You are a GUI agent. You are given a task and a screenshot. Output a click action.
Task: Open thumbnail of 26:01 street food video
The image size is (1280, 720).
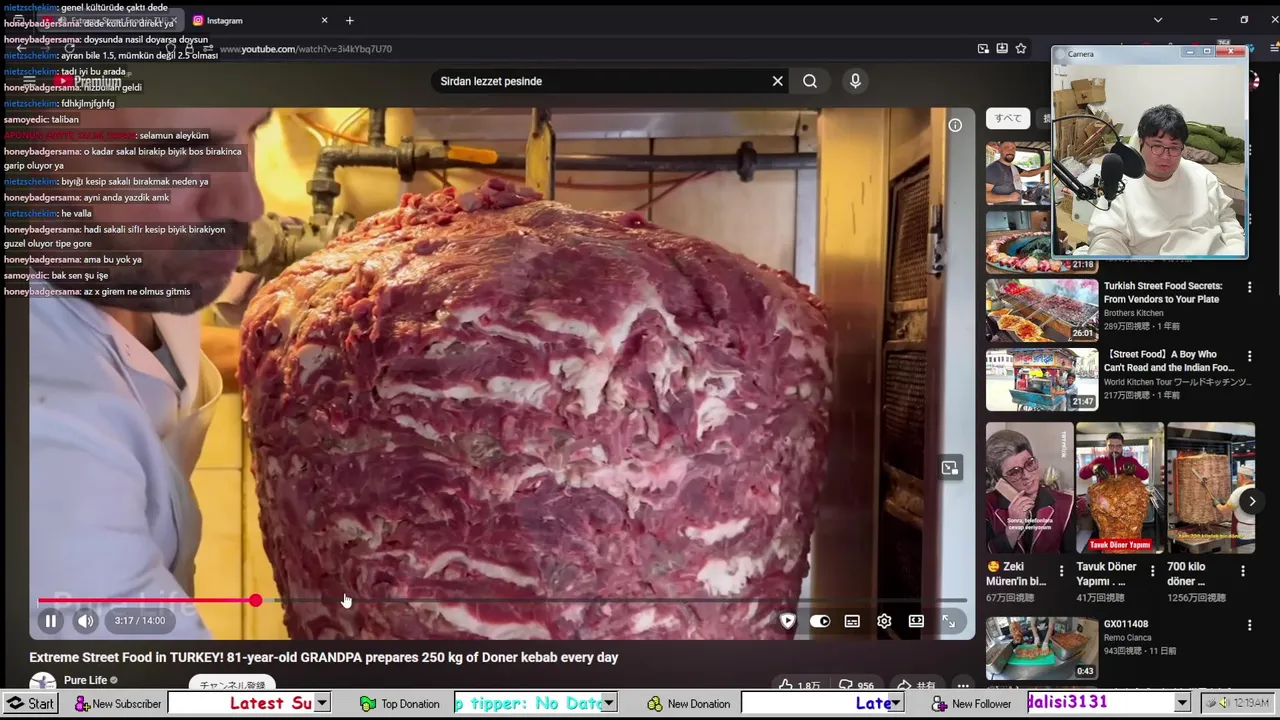1042,310
